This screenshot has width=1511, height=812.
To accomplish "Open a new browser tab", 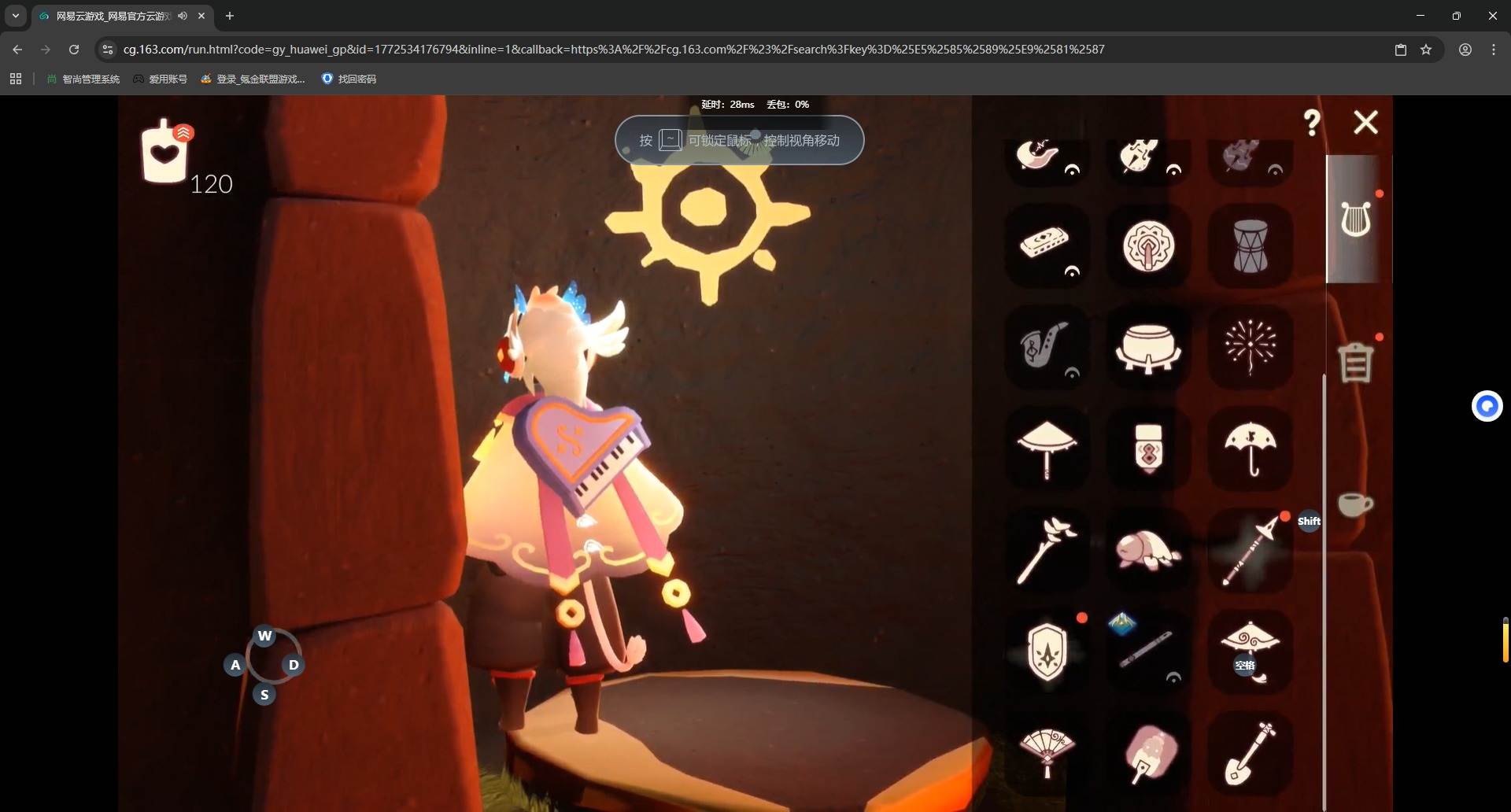I will [230, 16].
